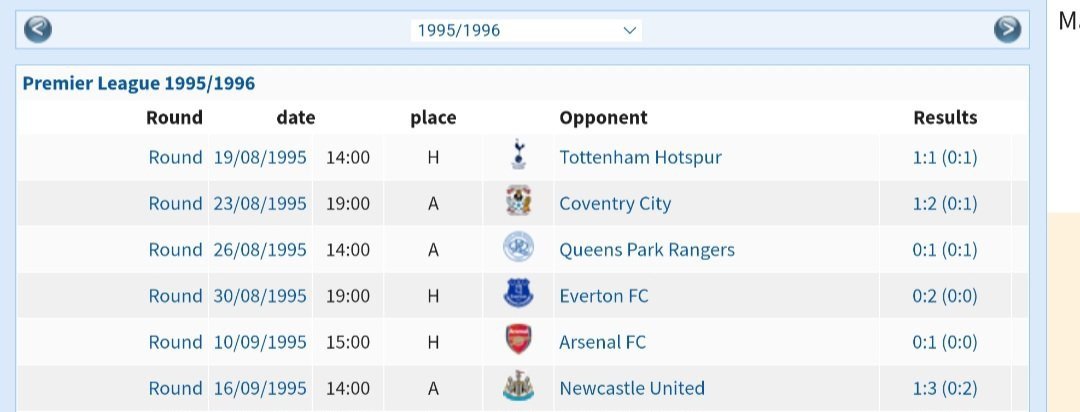View the 0:2 (0:0) Everton match result
Screen dimensions: 1080x412
coord(945,295)
